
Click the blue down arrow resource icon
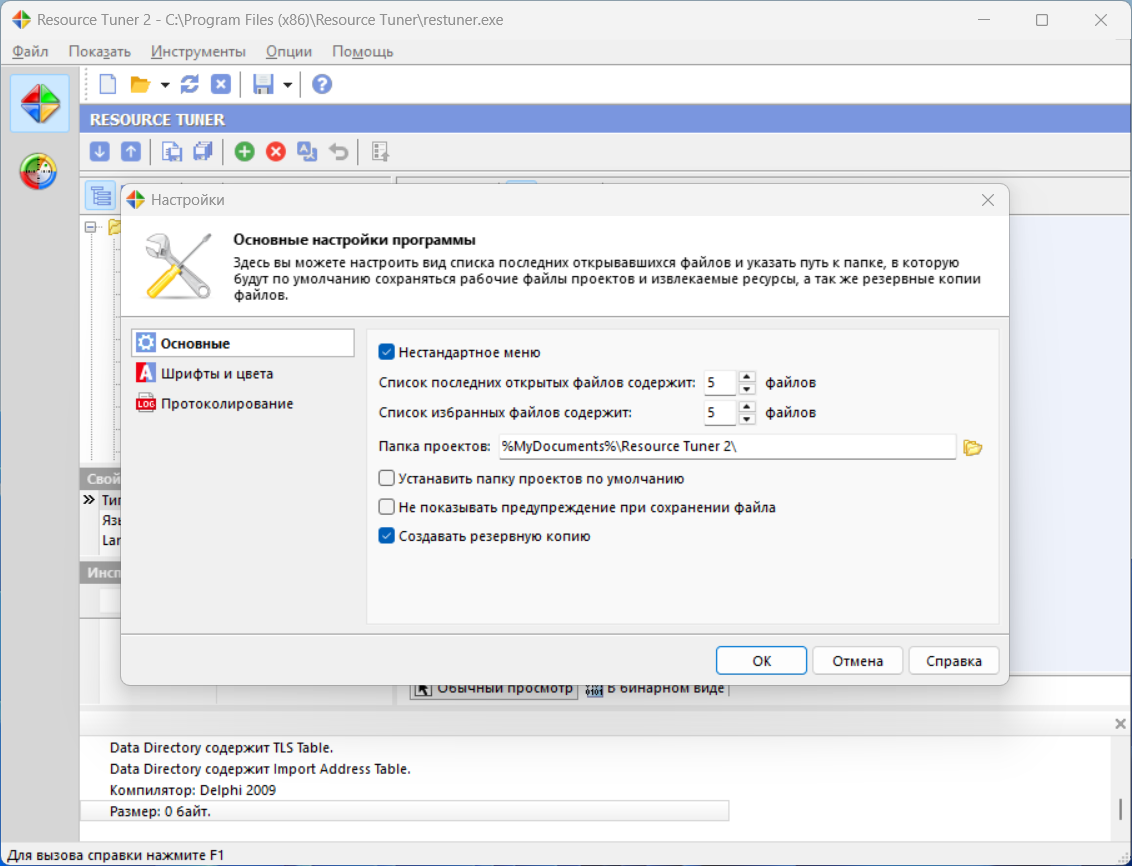click(x=100, y=152)
